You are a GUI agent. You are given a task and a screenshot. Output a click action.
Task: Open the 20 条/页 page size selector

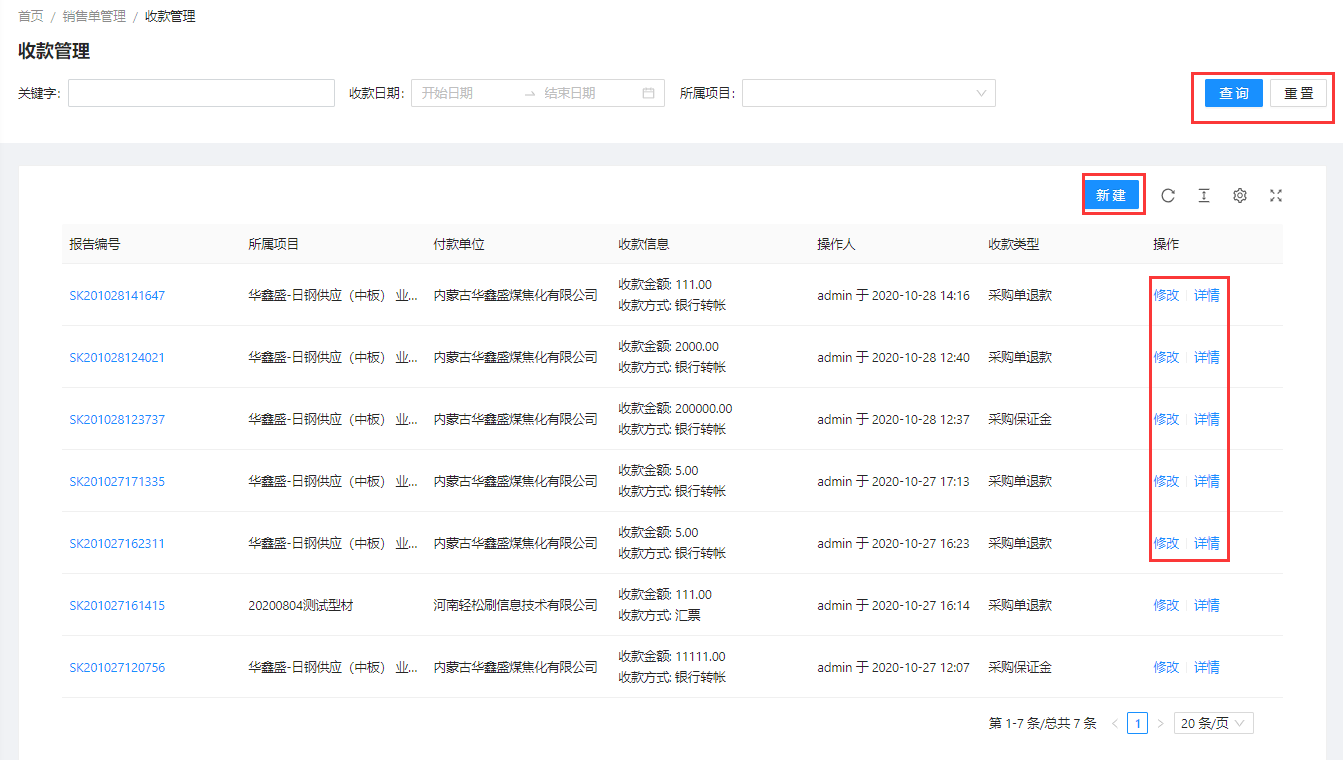coord(1213,723)
